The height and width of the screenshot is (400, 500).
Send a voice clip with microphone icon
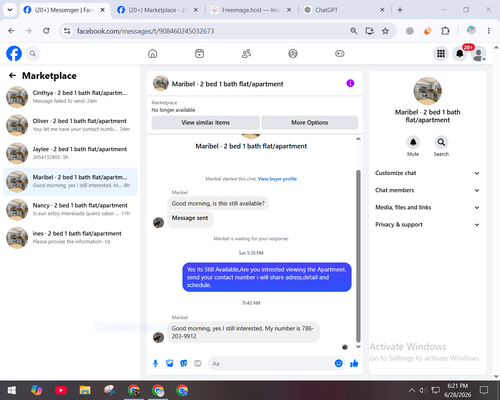click(155, 363)
